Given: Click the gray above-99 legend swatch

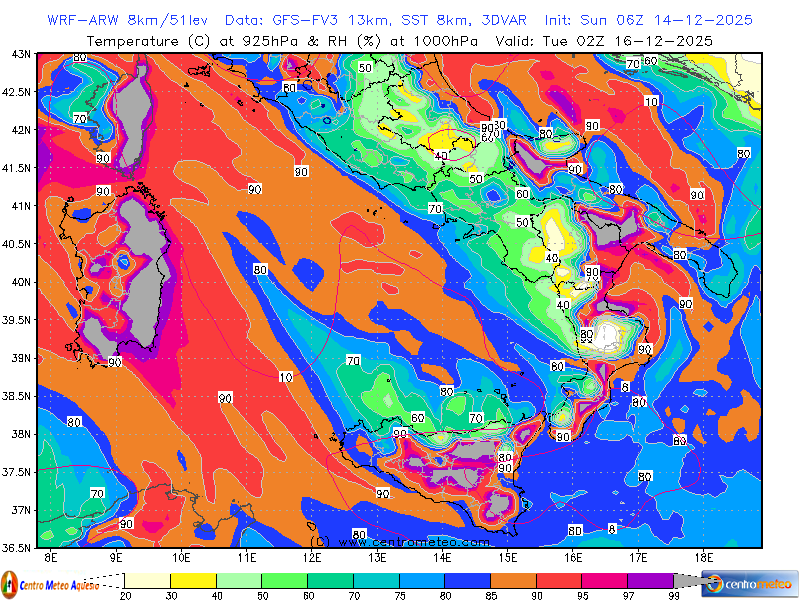Looking at the screenshot, I should [x=687, y=580].
